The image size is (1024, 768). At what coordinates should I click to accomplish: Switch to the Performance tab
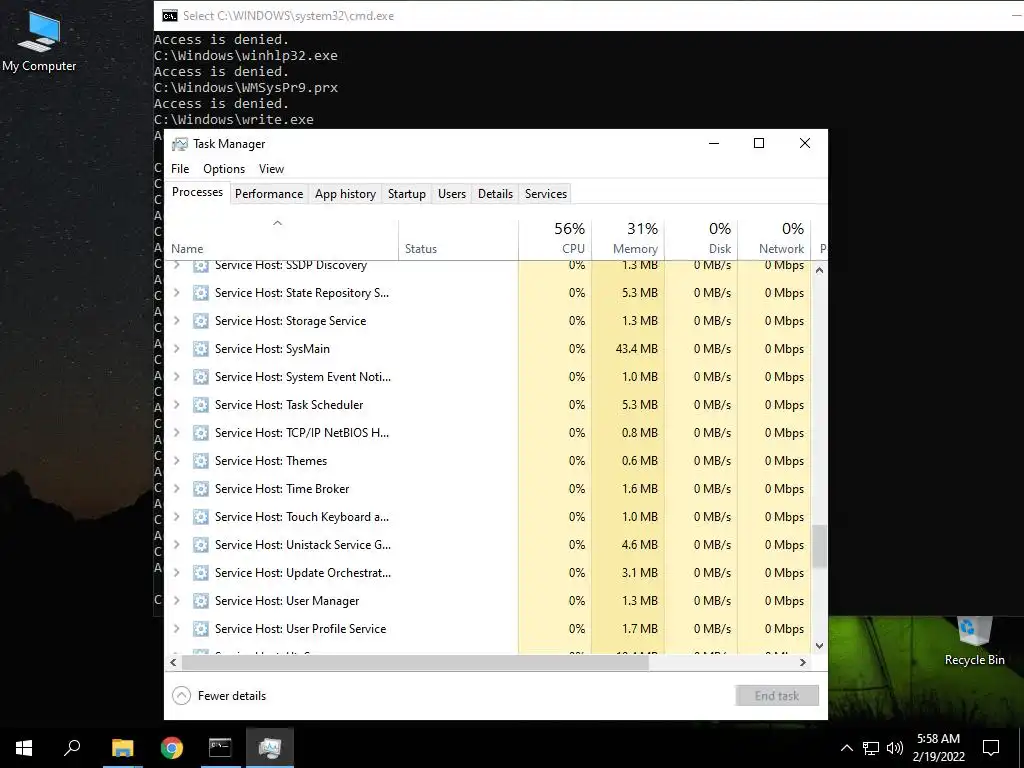tap(269, 194)
